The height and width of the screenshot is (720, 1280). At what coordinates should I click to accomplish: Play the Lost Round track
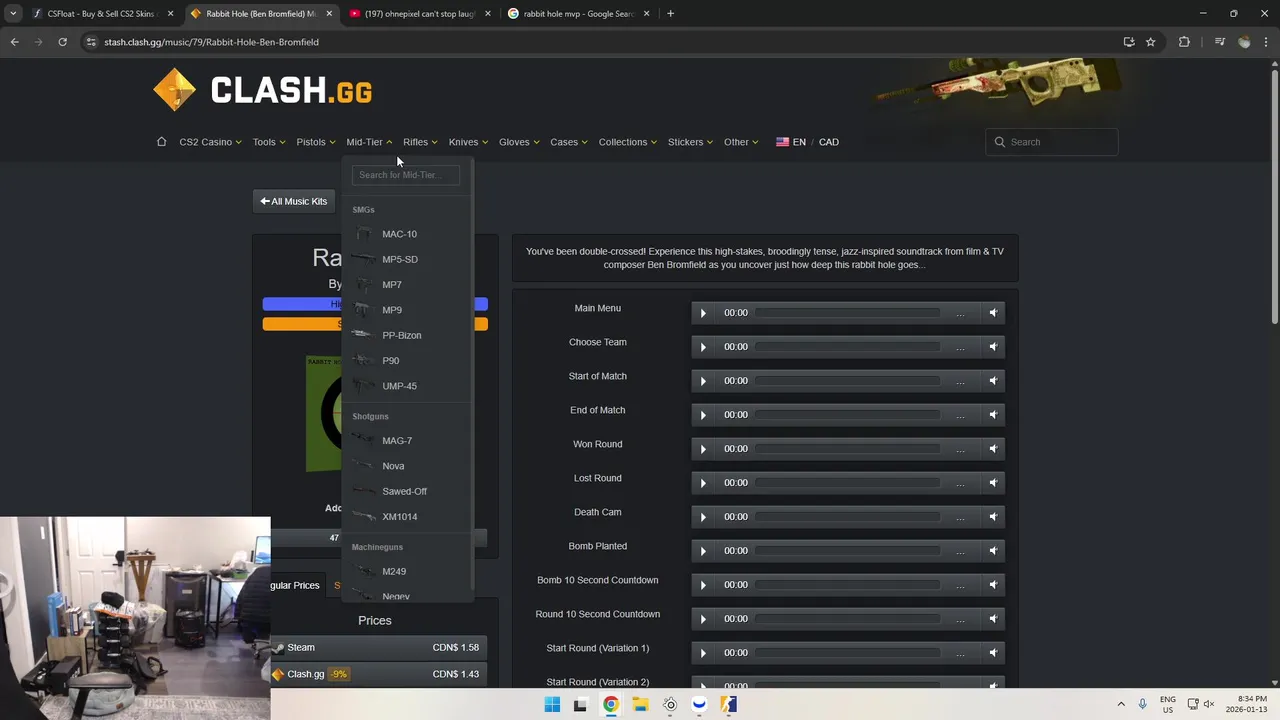click(x=703, y=483)
